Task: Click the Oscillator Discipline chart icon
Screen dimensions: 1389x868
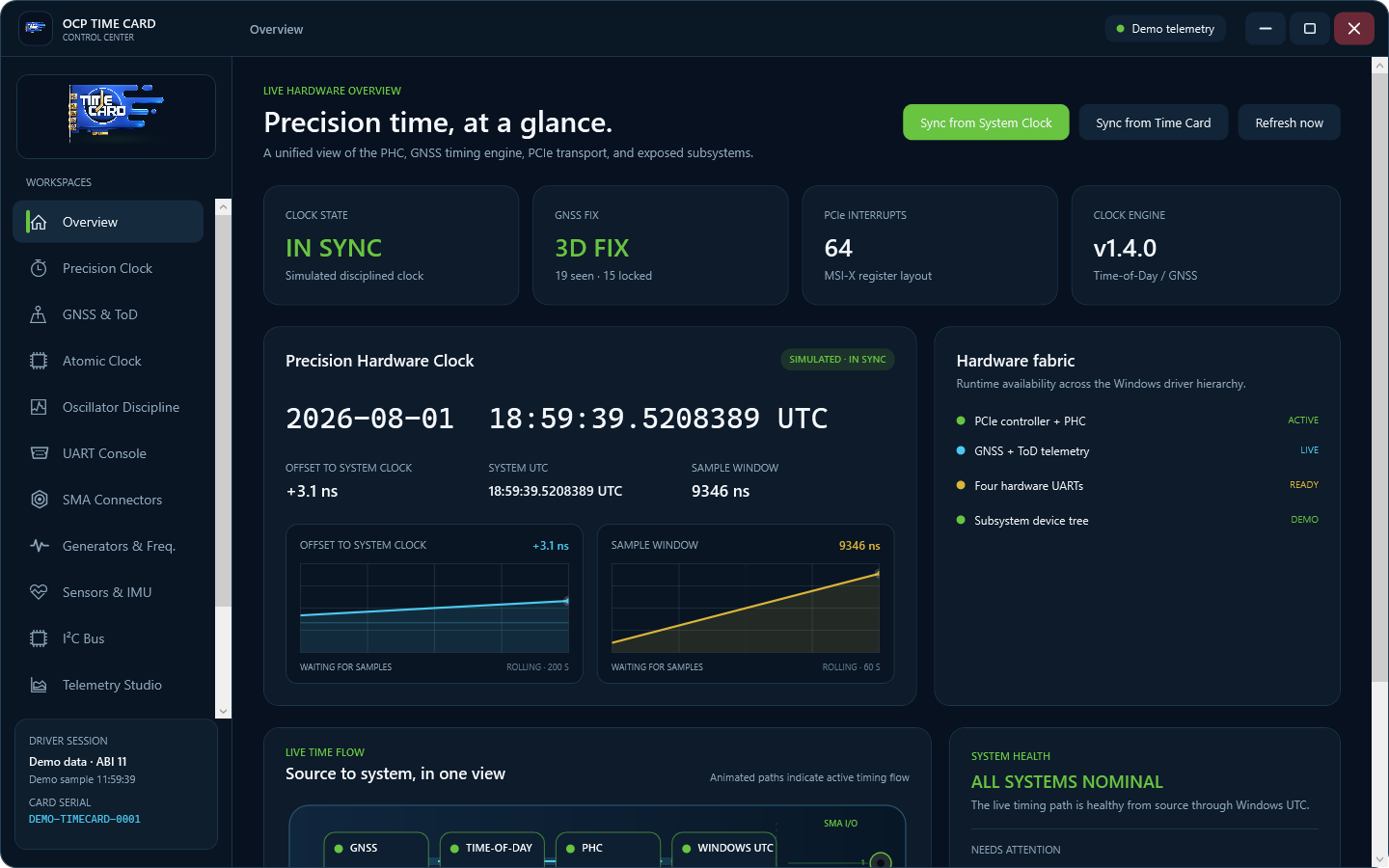Action: tap(39, 407)
